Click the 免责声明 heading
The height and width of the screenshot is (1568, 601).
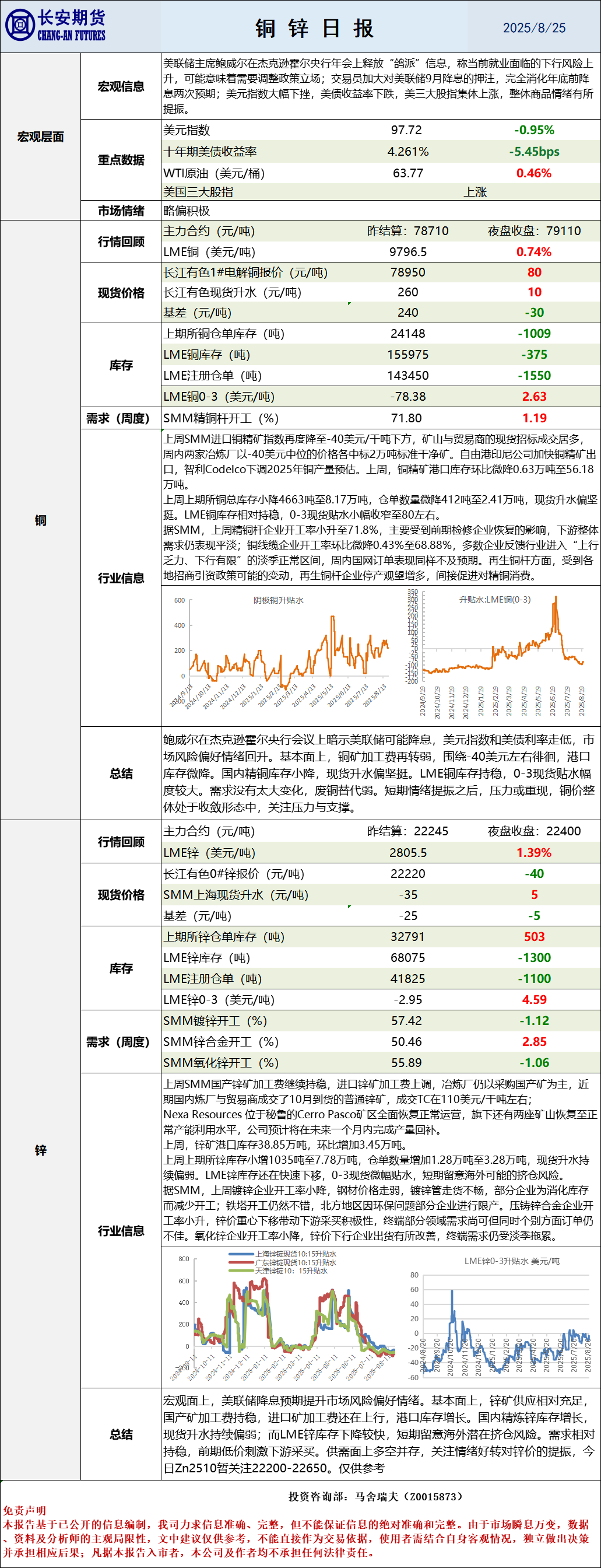pos(24,1510)
